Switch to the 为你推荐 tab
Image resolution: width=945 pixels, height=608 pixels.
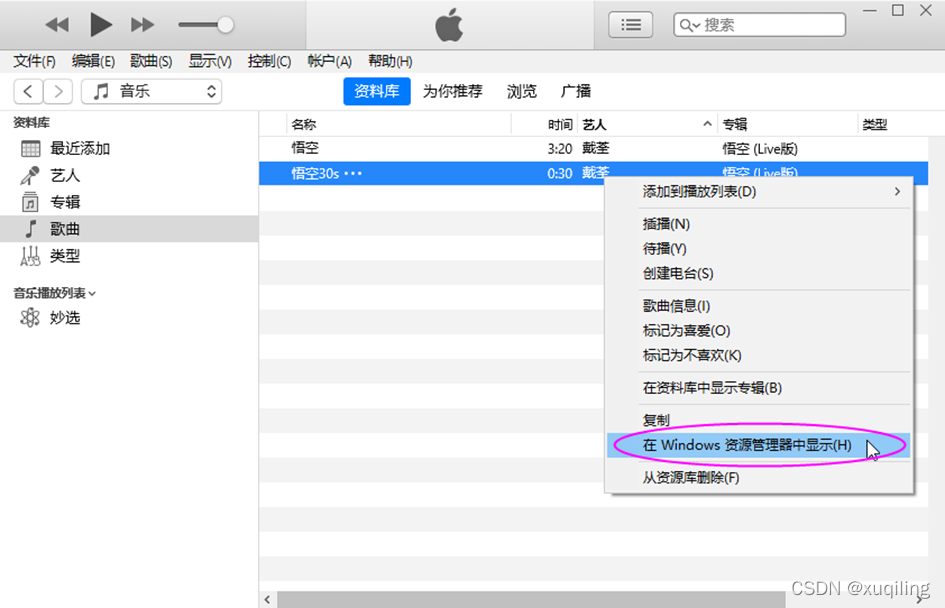(x=452, y=92)
